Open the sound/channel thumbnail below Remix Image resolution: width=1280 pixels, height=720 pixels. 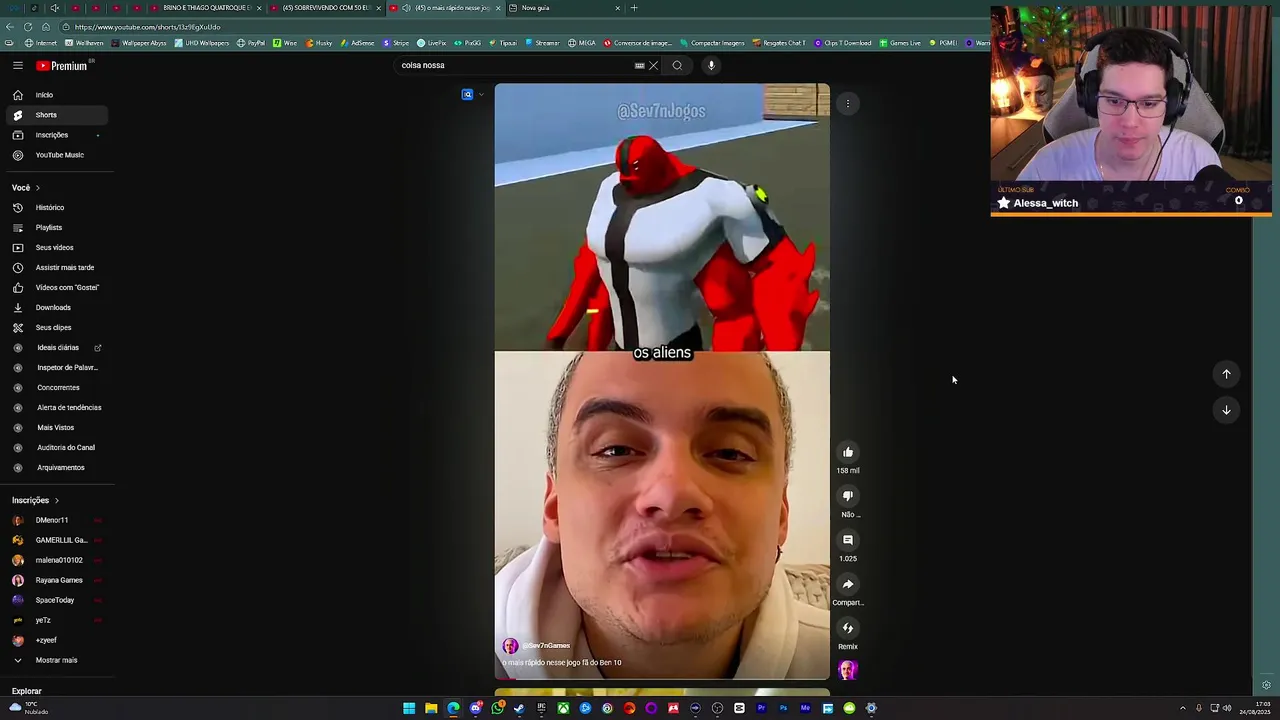tap(848, 670)
